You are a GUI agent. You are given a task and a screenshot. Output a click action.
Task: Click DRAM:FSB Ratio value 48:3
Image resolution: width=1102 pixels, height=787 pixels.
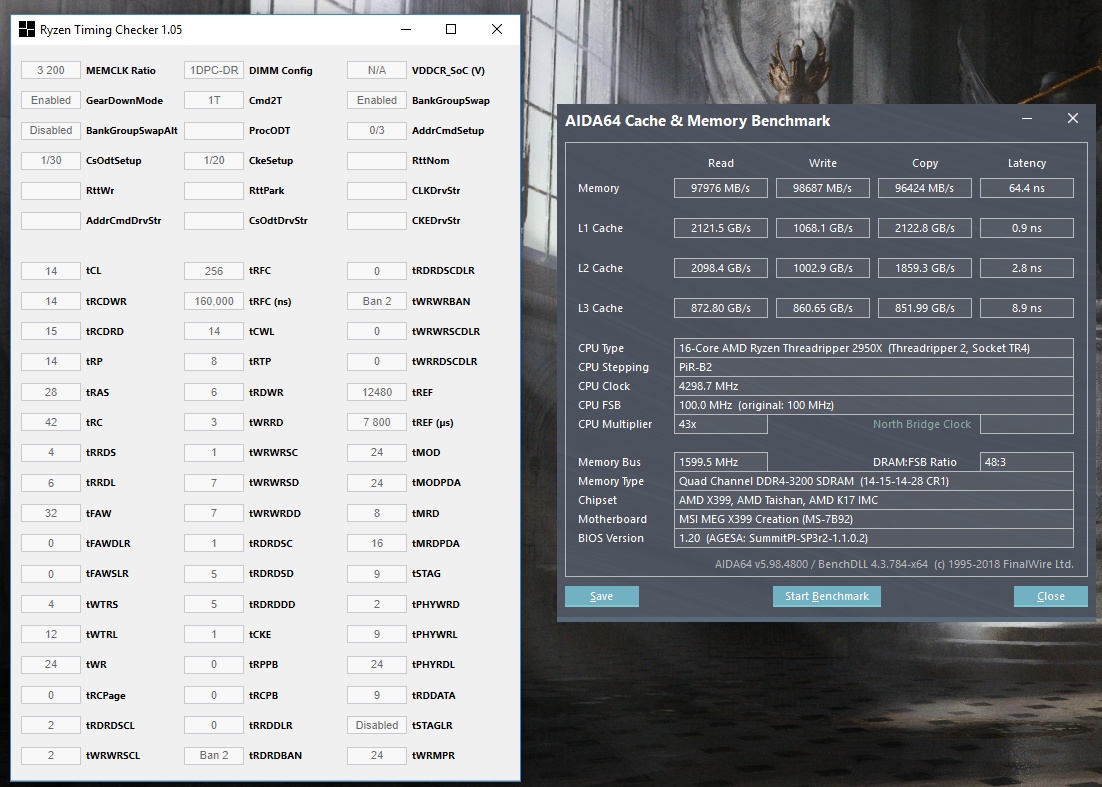point(1027,462)
